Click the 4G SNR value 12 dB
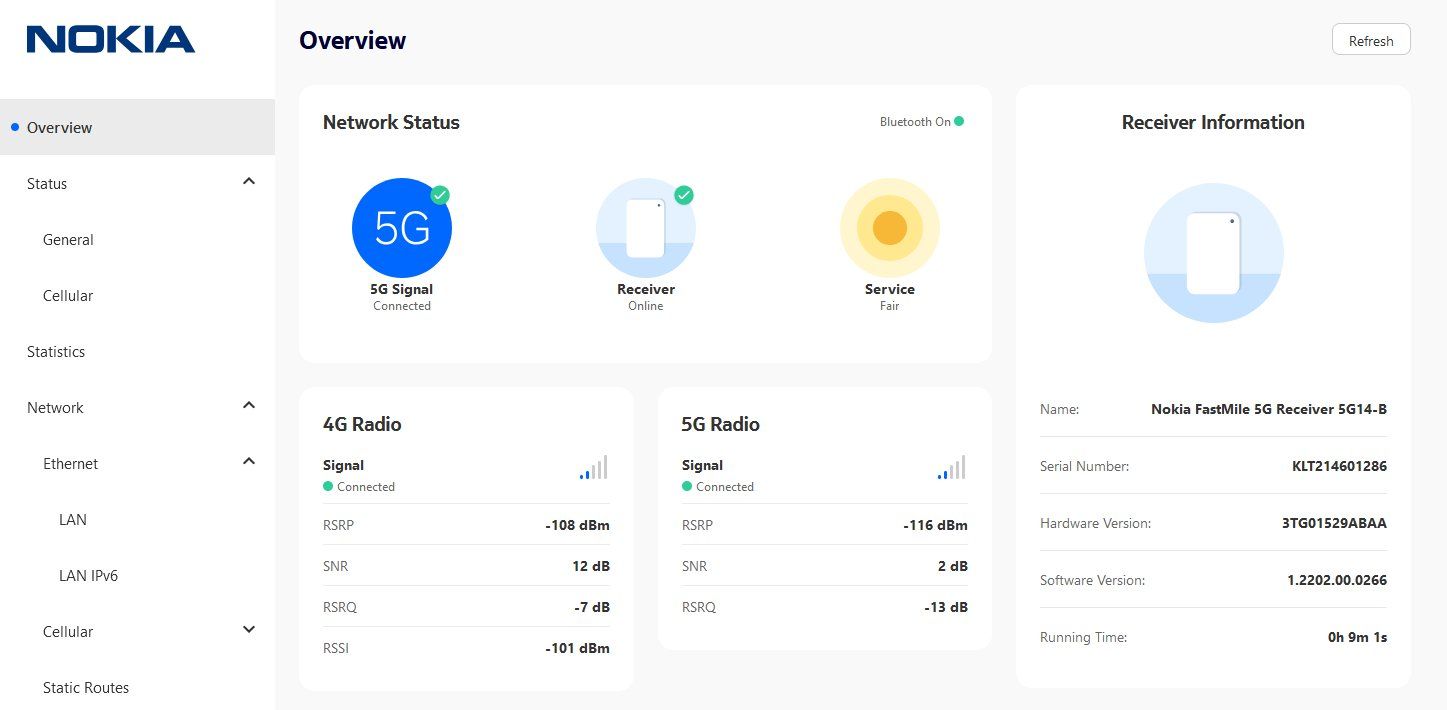Image resolution: width=1447 pixels, height=710 pixels. tap(591, 566)
